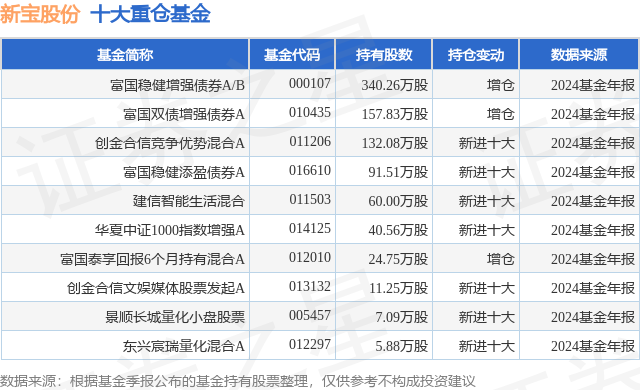
Task: Select fund 富国稳健增强债券A/B
Action: pos(177,85)
